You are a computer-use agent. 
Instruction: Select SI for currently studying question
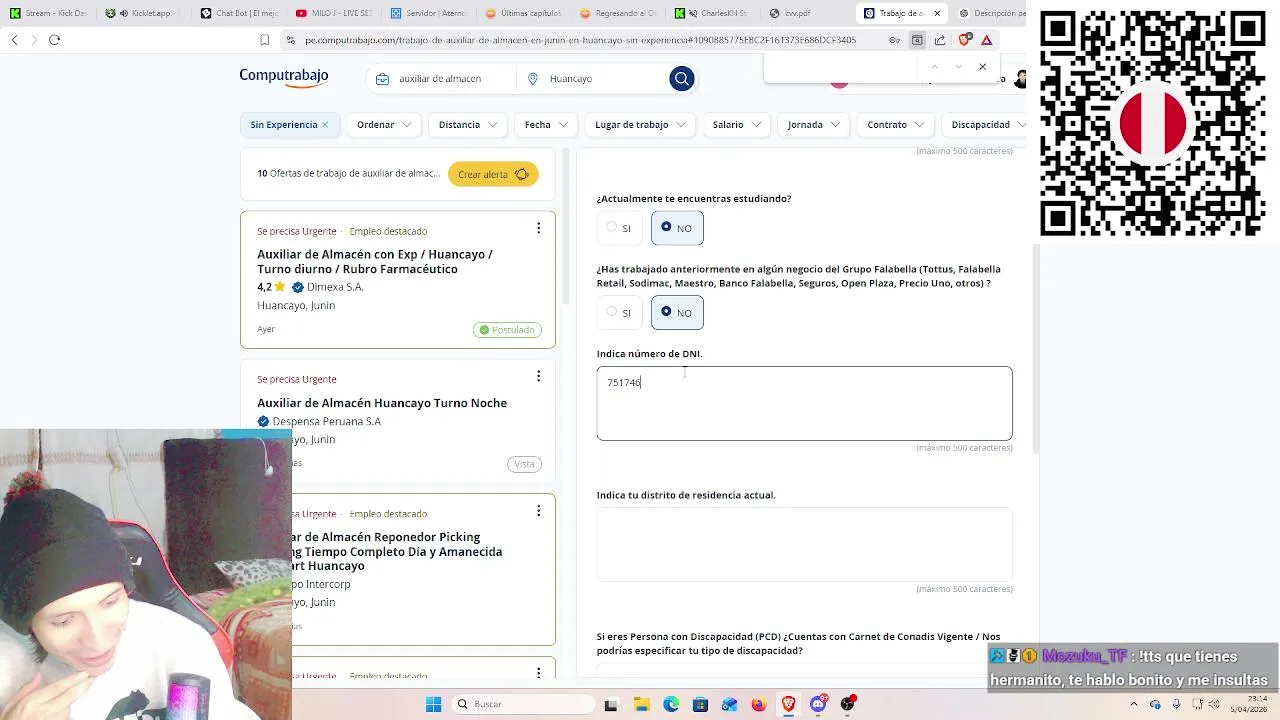pos(619,228)
